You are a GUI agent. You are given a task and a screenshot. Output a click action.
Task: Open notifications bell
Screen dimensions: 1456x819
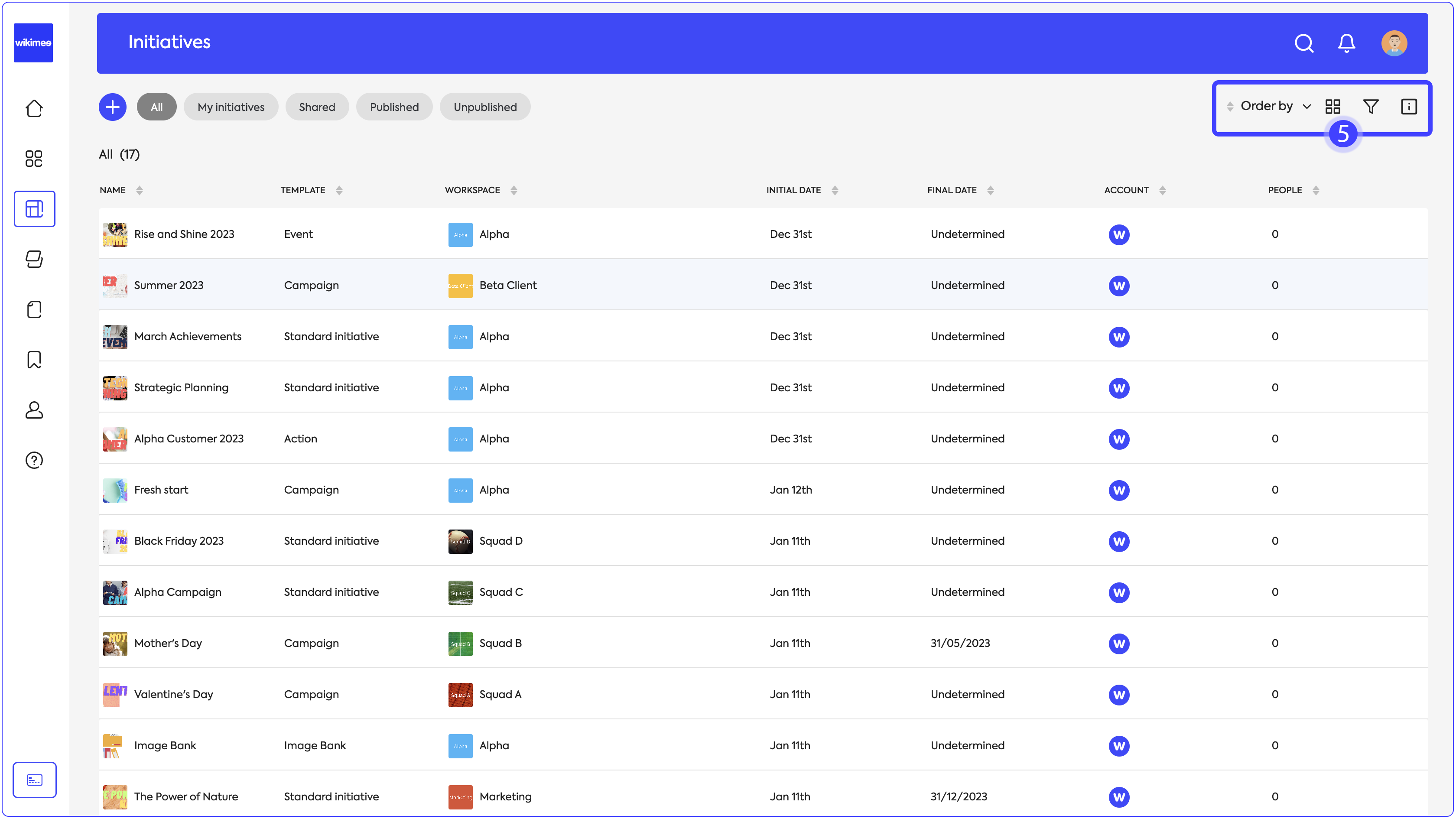(x=1346, y=43)
